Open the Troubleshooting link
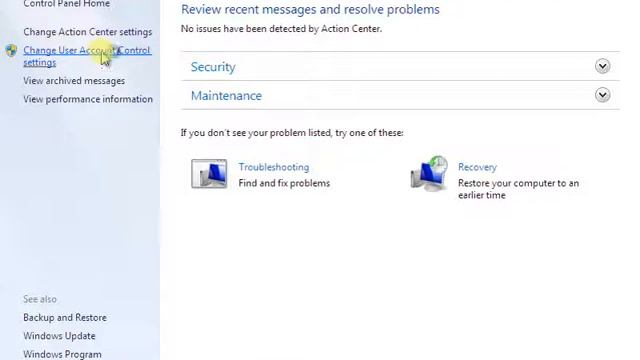 (274, 167)
